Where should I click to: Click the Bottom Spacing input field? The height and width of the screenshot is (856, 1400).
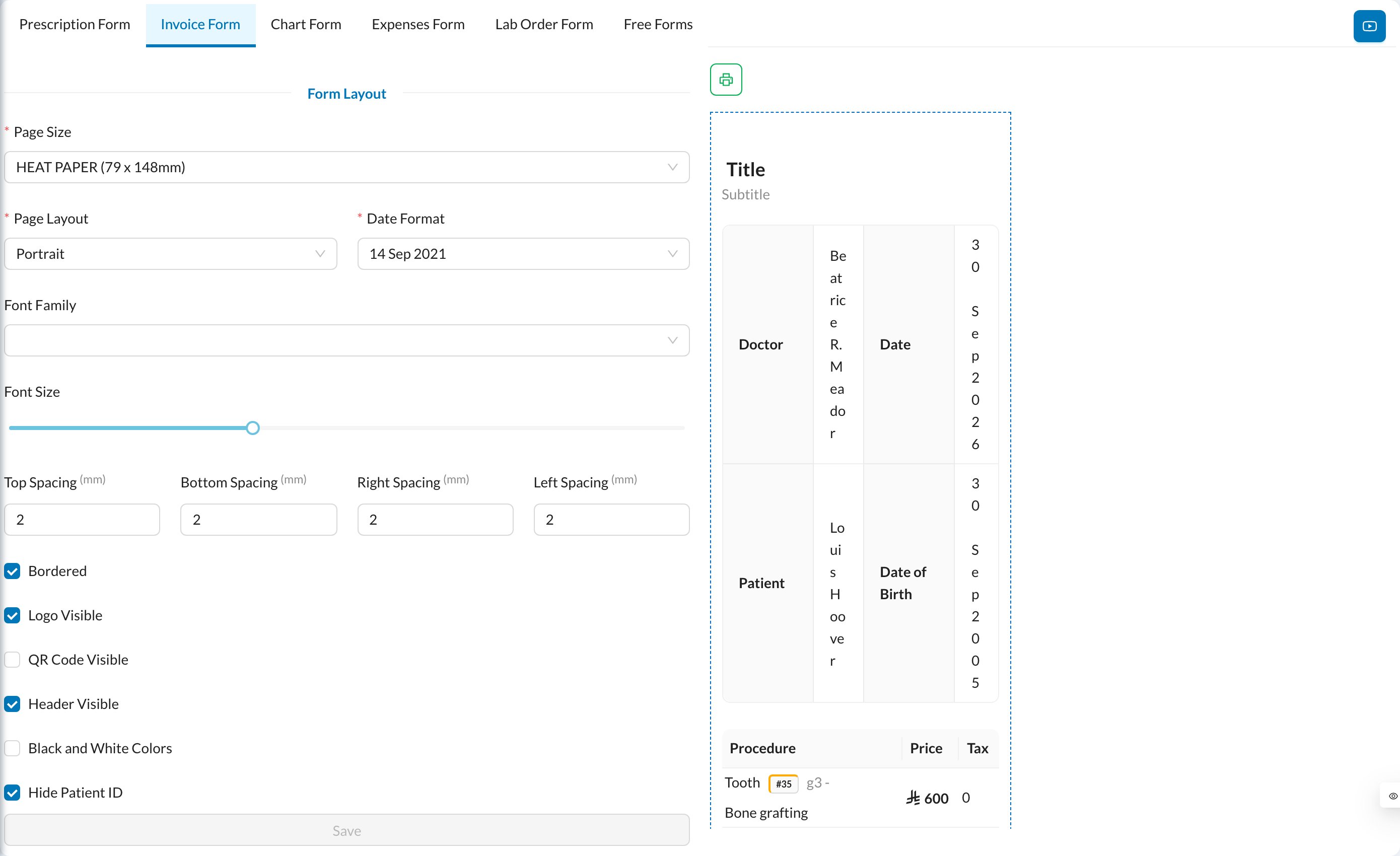point(258,519)
